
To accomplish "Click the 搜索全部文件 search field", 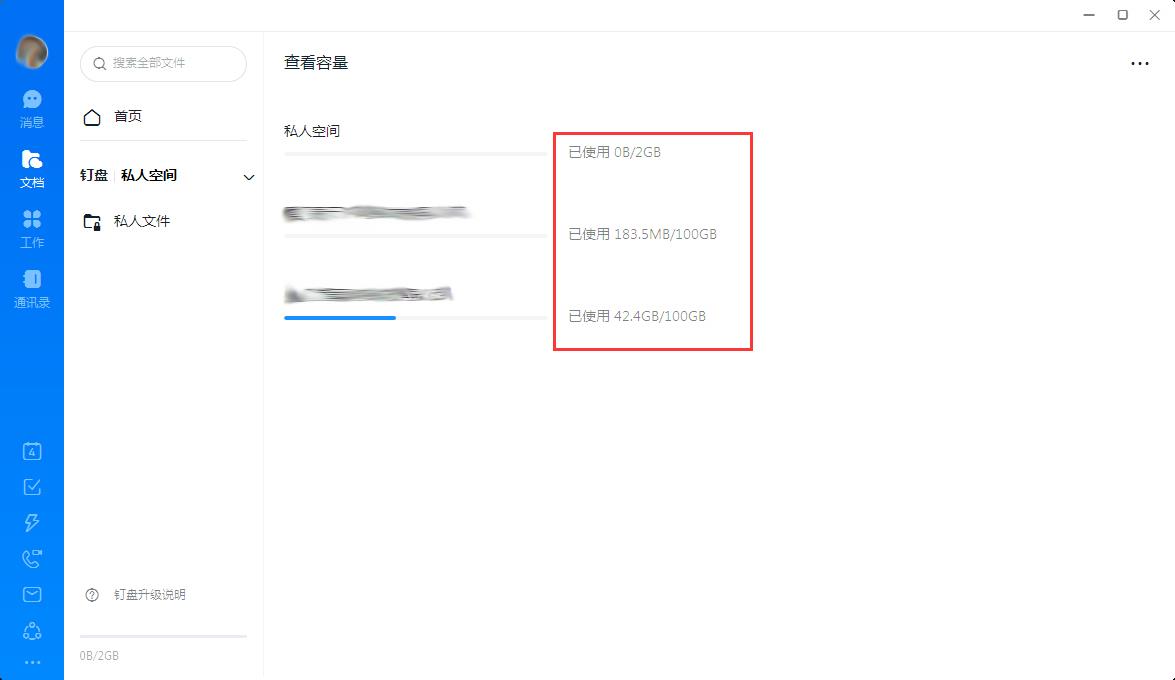I will pyautogui.click(x=163, y=64).
